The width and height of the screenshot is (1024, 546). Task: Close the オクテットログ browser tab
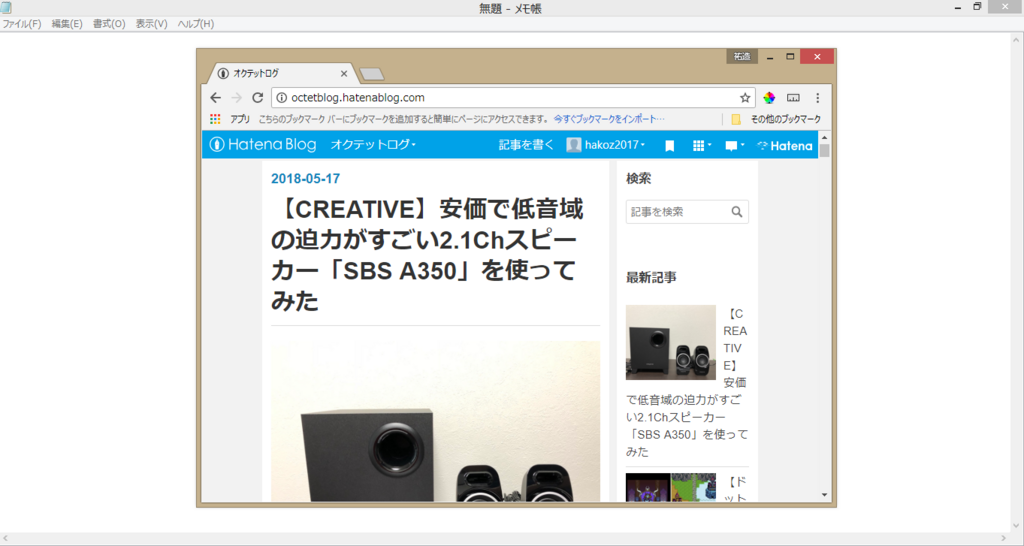pos(344,74)
